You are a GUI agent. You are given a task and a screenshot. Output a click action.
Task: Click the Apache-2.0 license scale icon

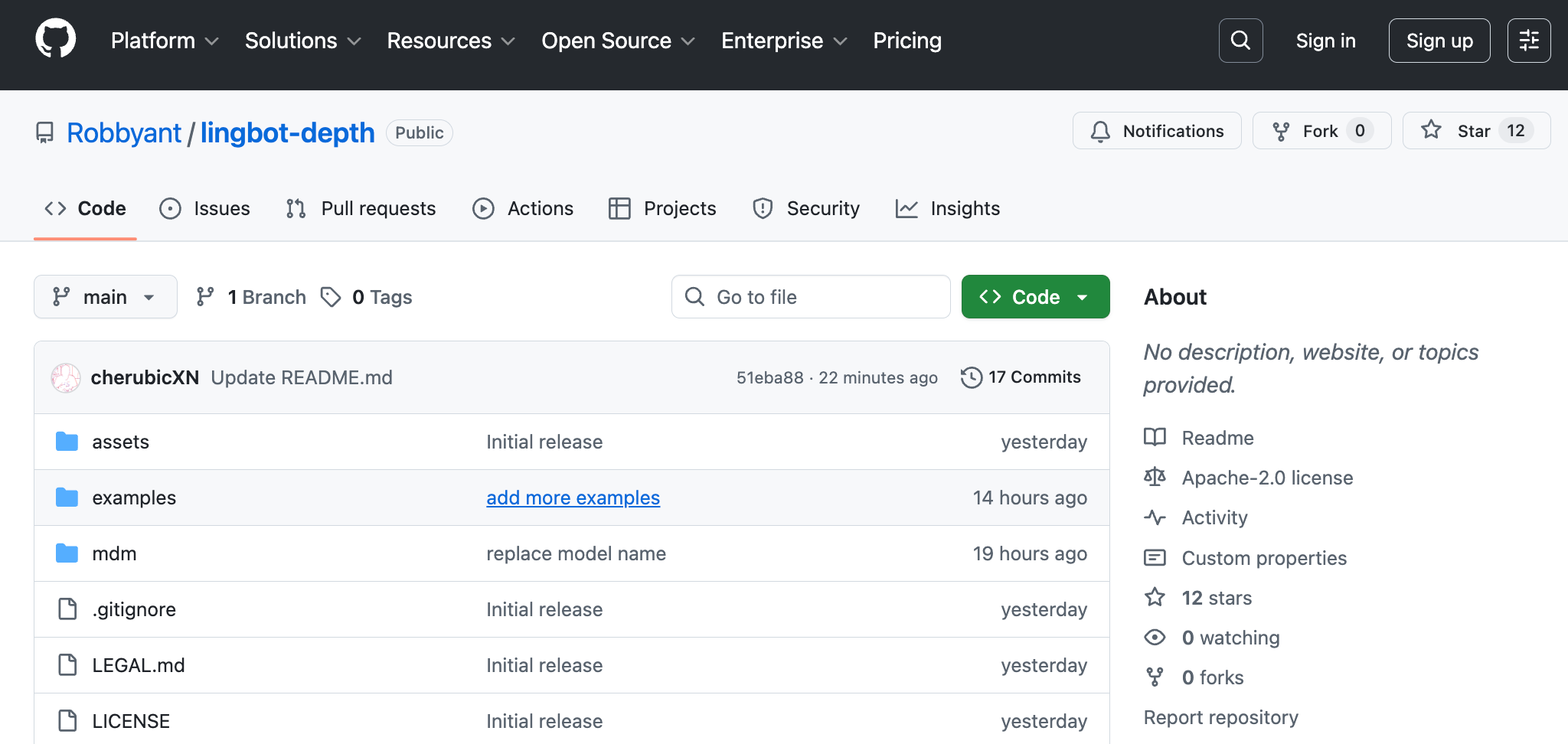coord(1155,478)
